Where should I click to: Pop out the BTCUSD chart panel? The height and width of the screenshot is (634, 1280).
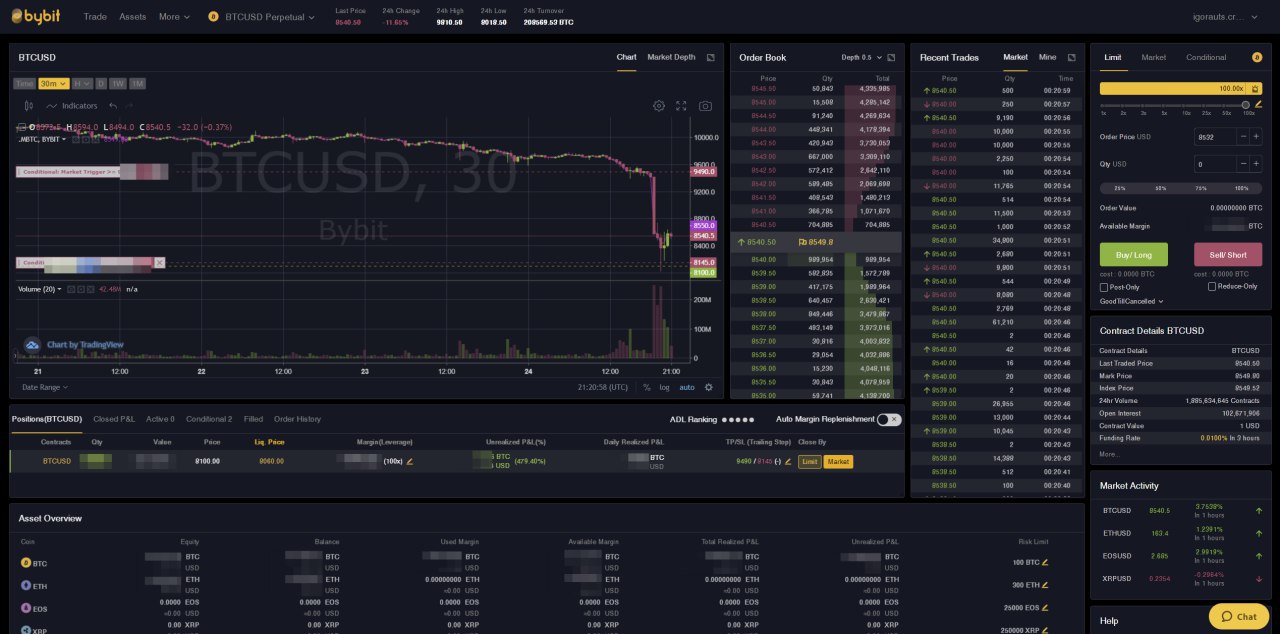click(711, 58)
